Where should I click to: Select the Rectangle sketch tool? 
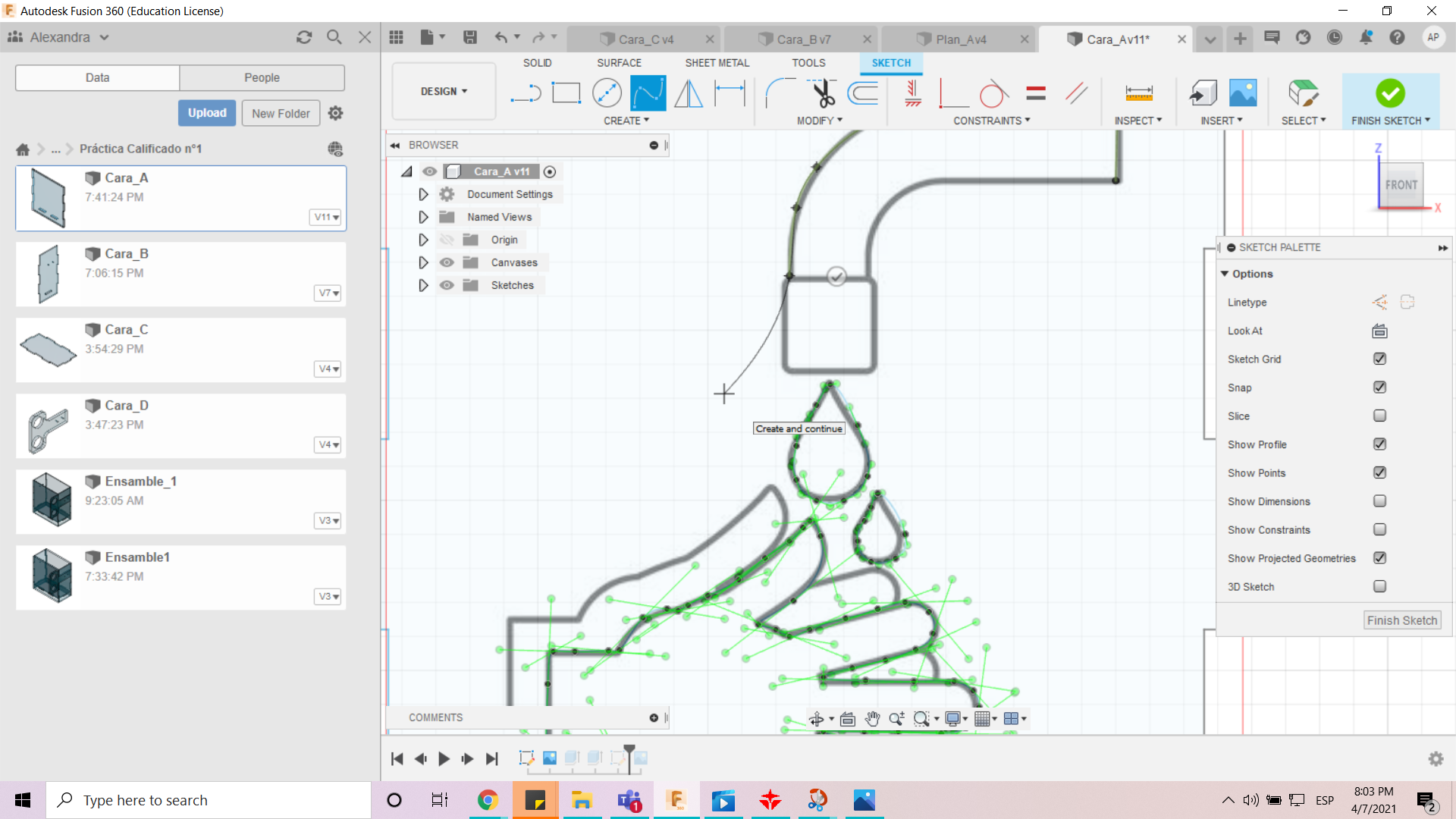pyautogui.click(x=566, y=93)
